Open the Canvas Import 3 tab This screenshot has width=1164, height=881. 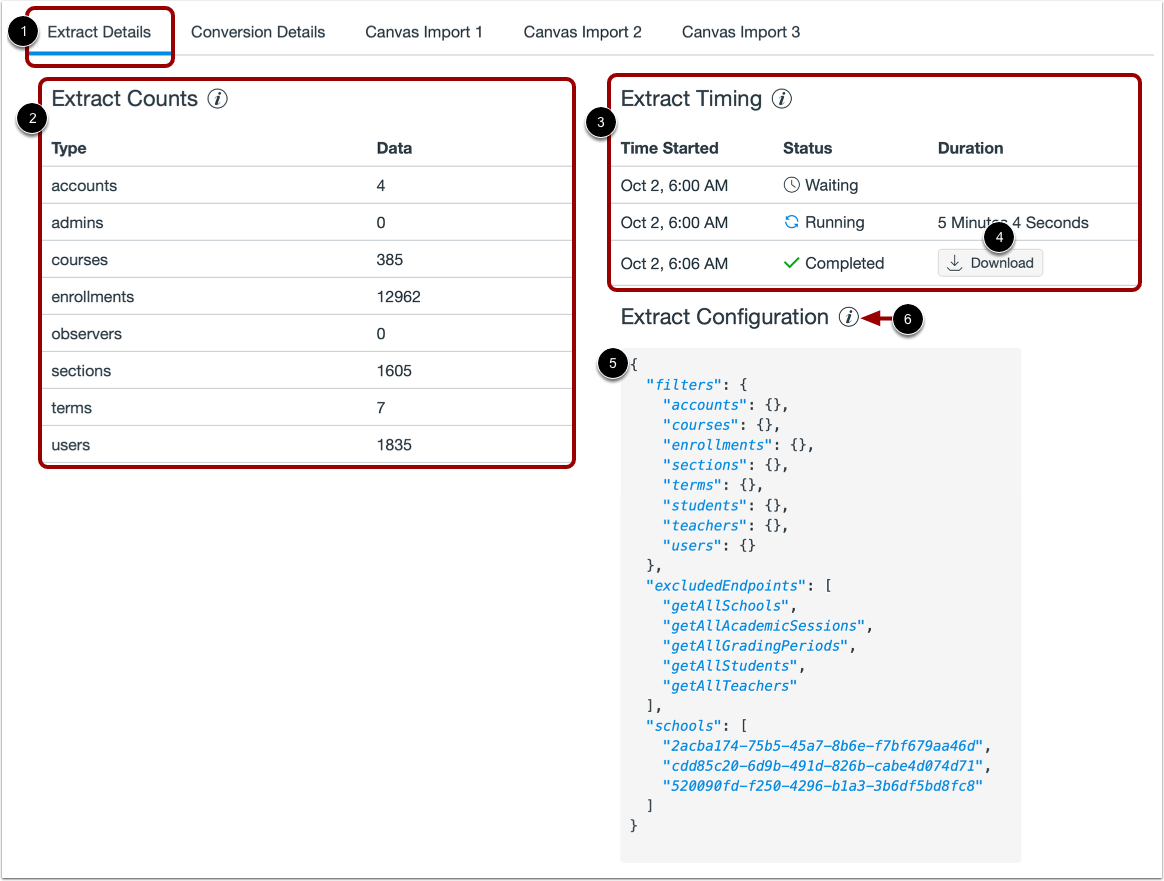[741, 32]
